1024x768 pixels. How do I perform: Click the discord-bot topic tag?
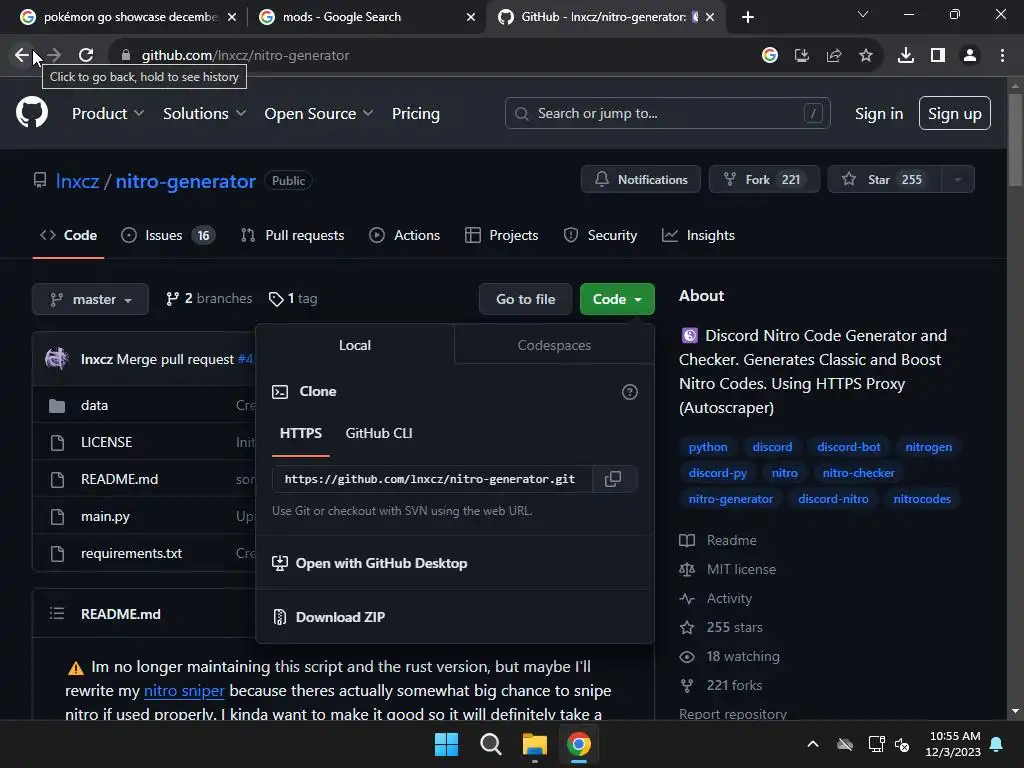(x=848, y=447)
